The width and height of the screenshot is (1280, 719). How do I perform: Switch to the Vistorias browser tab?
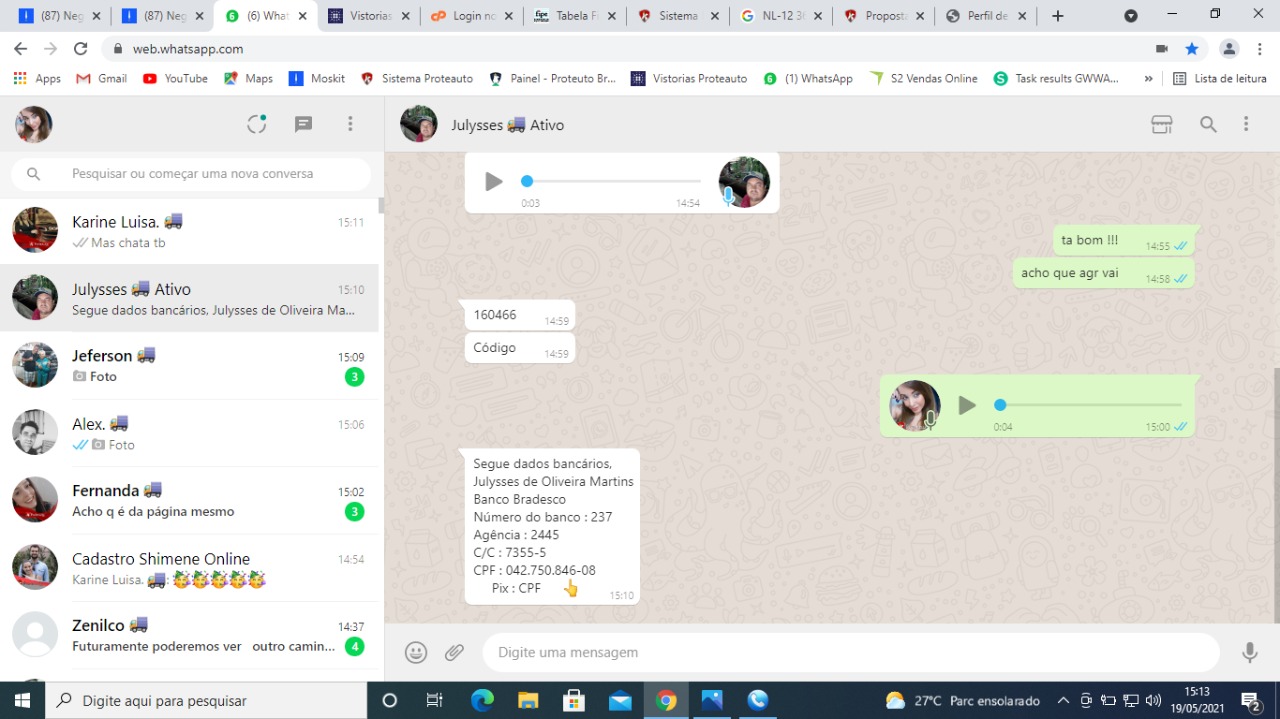369,16
